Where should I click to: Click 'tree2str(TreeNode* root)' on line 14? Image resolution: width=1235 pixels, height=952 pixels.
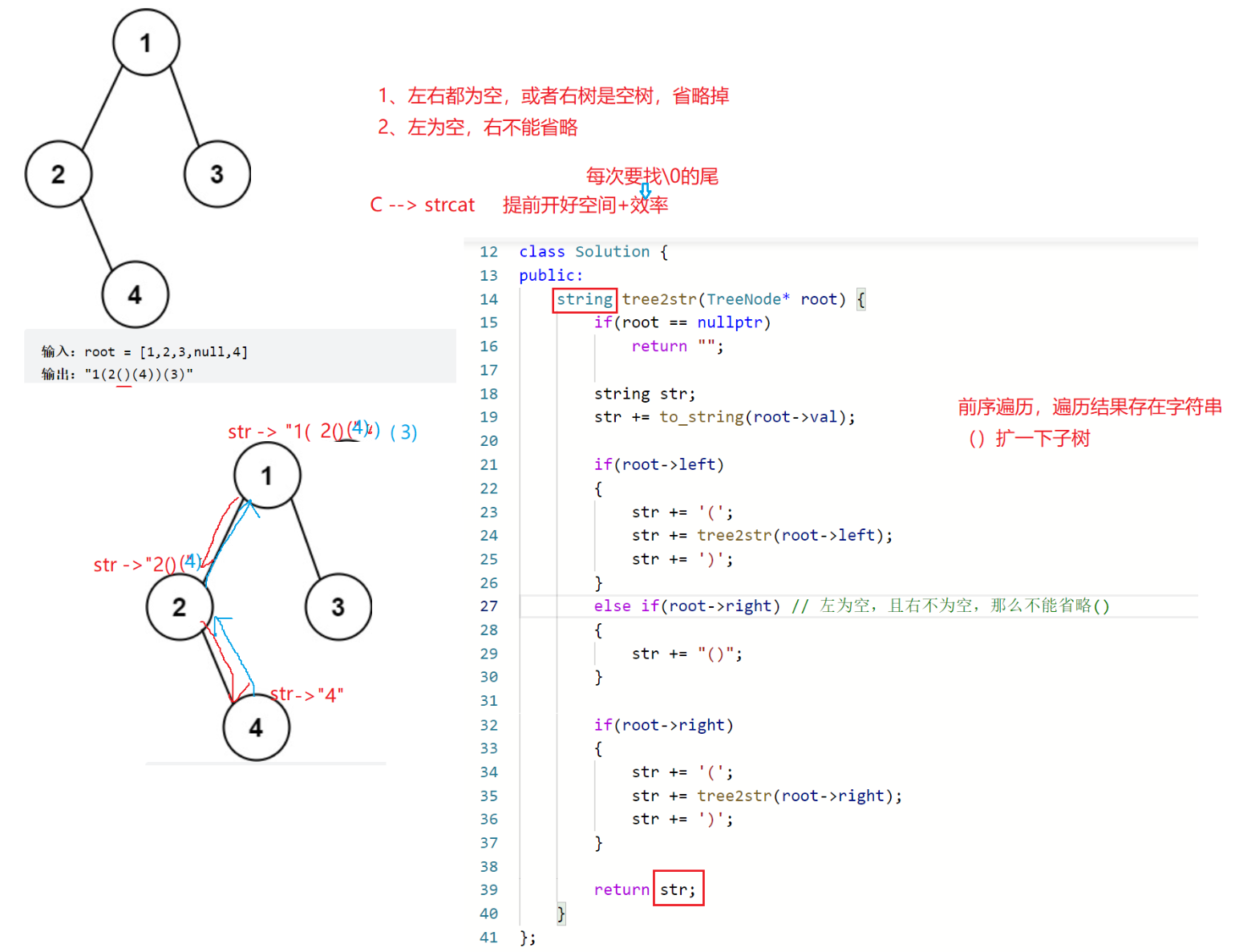click(734, 299)
